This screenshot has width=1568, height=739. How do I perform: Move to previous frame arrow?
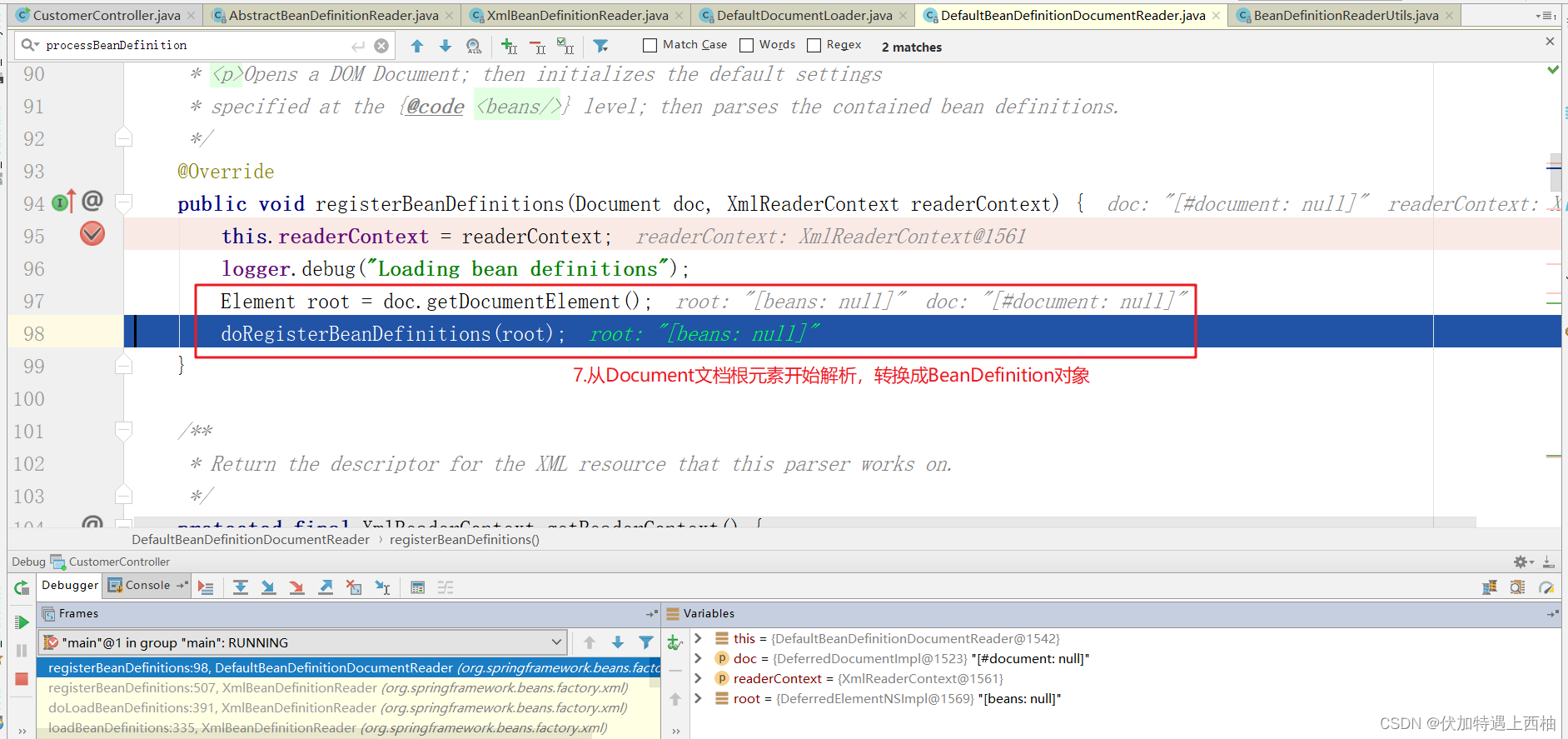590,642
